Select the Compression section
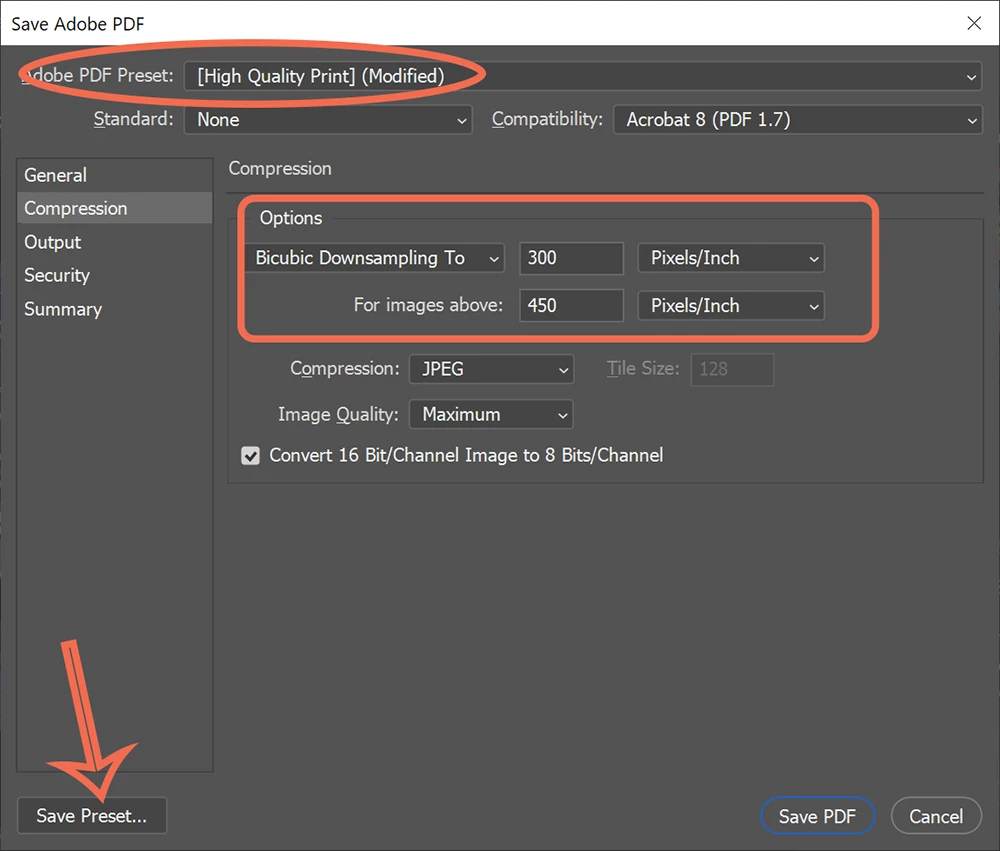This screenshot has height=851, width=1000. [x=115, y=209]
